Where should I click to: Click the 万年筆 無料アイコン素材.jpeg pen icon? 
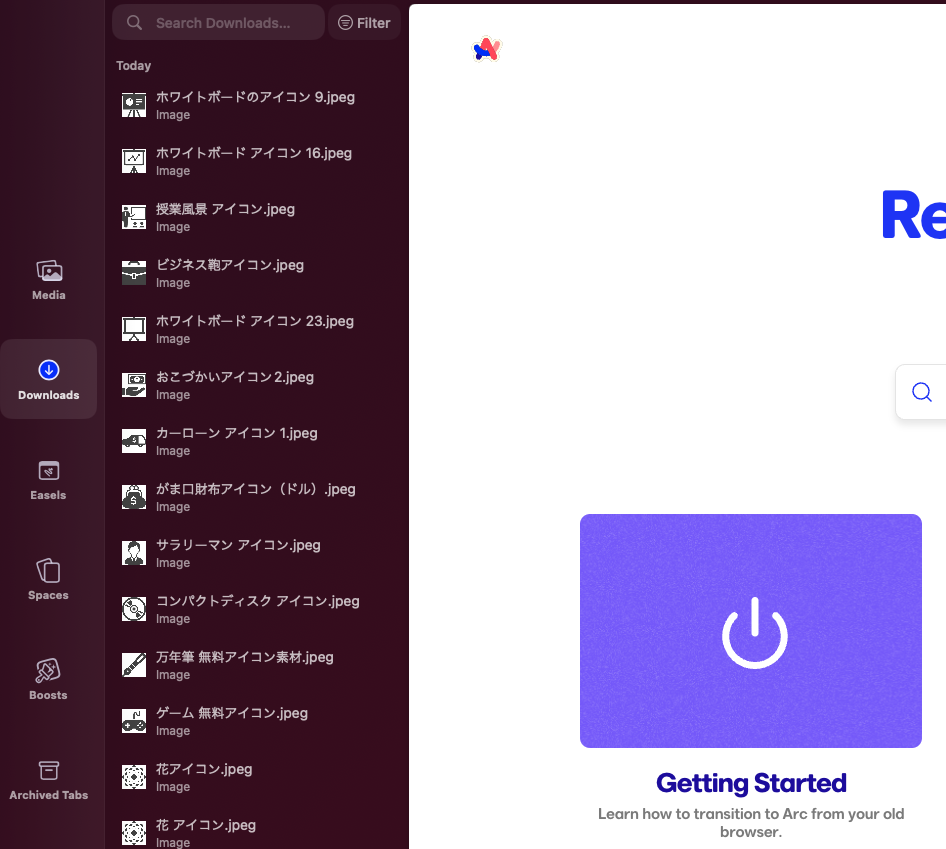click(134, 666)
